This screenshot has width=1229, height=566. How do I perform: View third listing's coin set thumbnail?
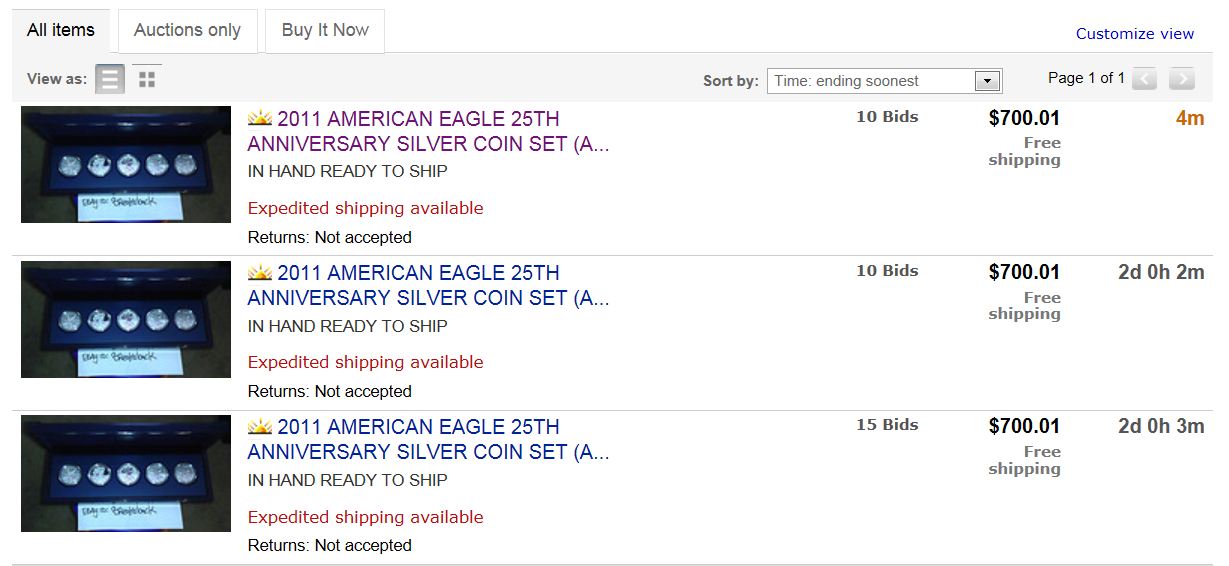pyautogui.click(x=126, y=473)
